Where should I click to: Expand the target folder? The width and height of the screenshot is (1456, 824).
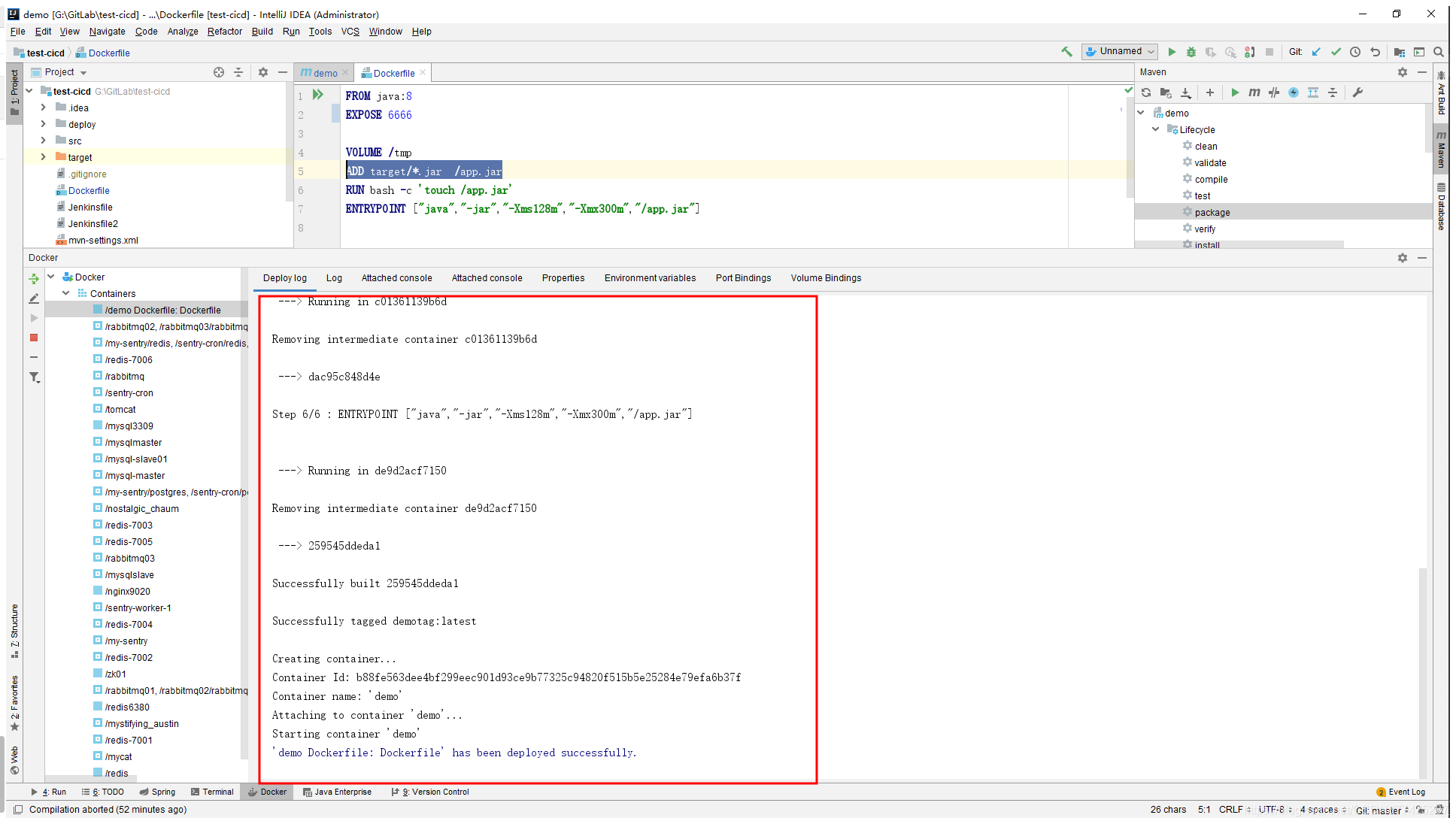click(43, 157)
